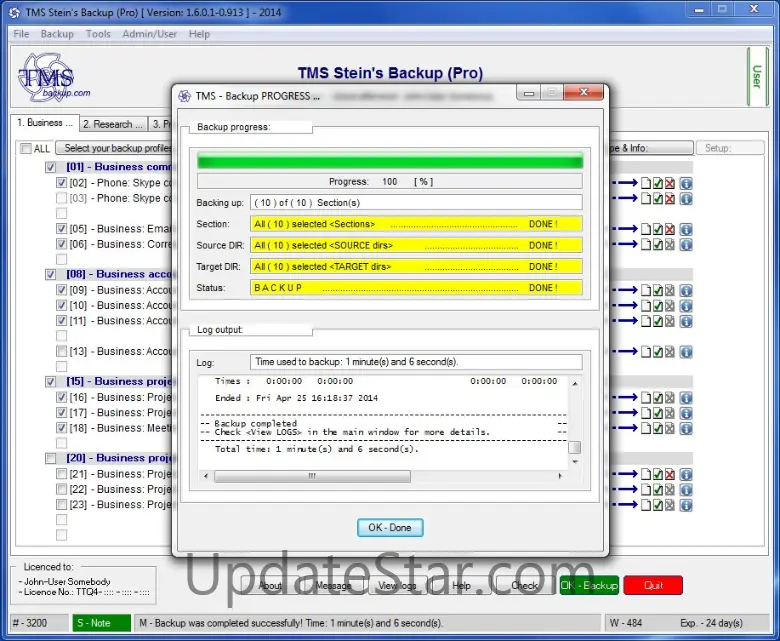Screen dimensions: 780x641
Task: Open info icon for row [09]
Action: click(686, 290)
